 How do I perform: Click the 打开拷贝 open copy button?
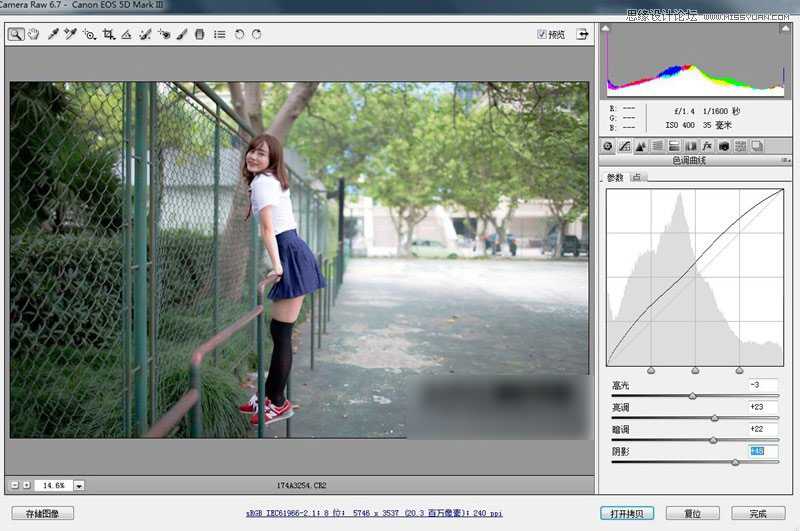(x=627, y=514)
